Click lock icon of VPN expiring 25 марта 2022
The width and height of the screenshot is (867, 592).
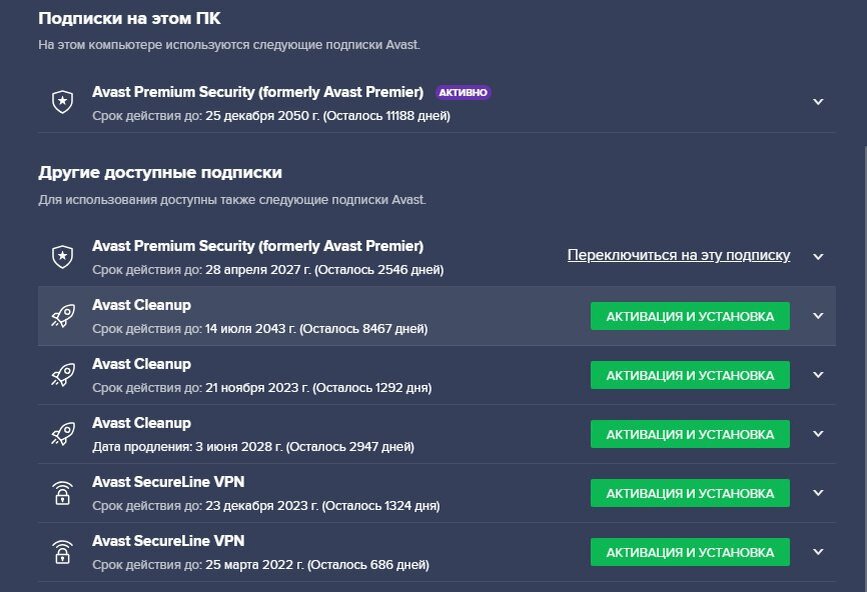pos(62,552)
